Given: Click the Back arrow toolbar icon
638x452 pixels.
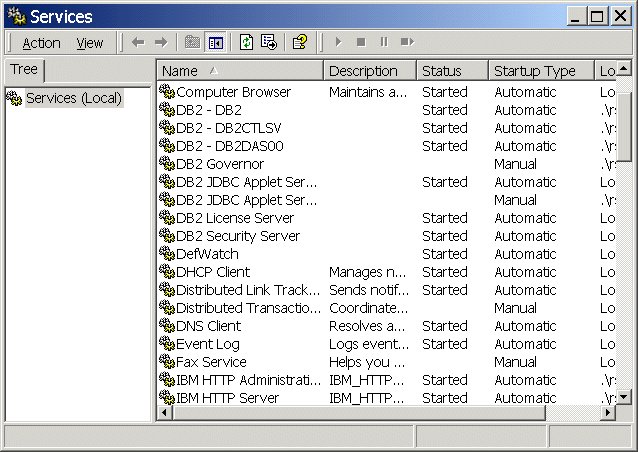Looking at the screenshot, I should coord(138,42).
